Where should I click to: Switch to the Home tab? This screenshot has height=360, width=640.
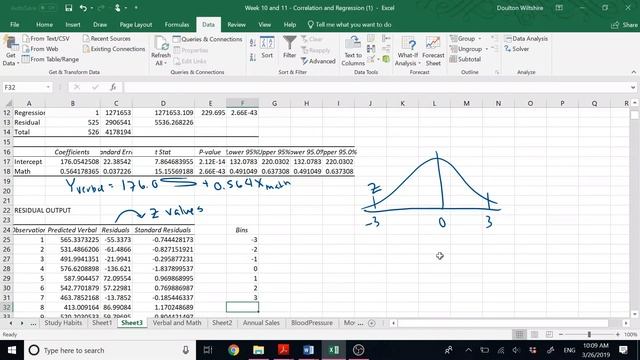pyautogui.click(x=44, y=24)
